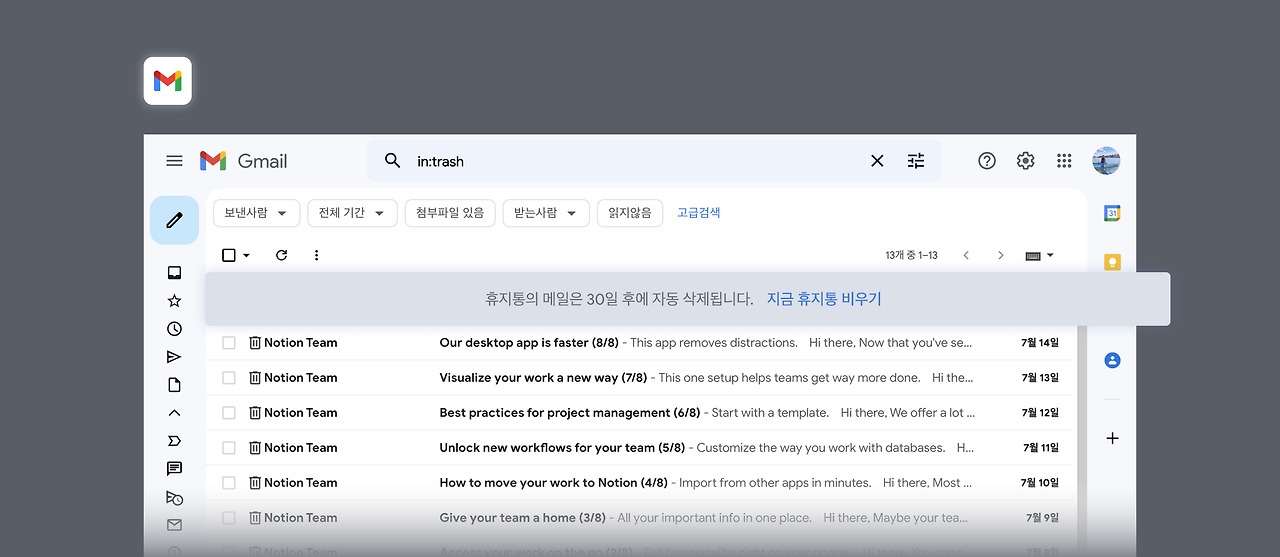Open the more options three-dot menu

[x=316, y=255]
